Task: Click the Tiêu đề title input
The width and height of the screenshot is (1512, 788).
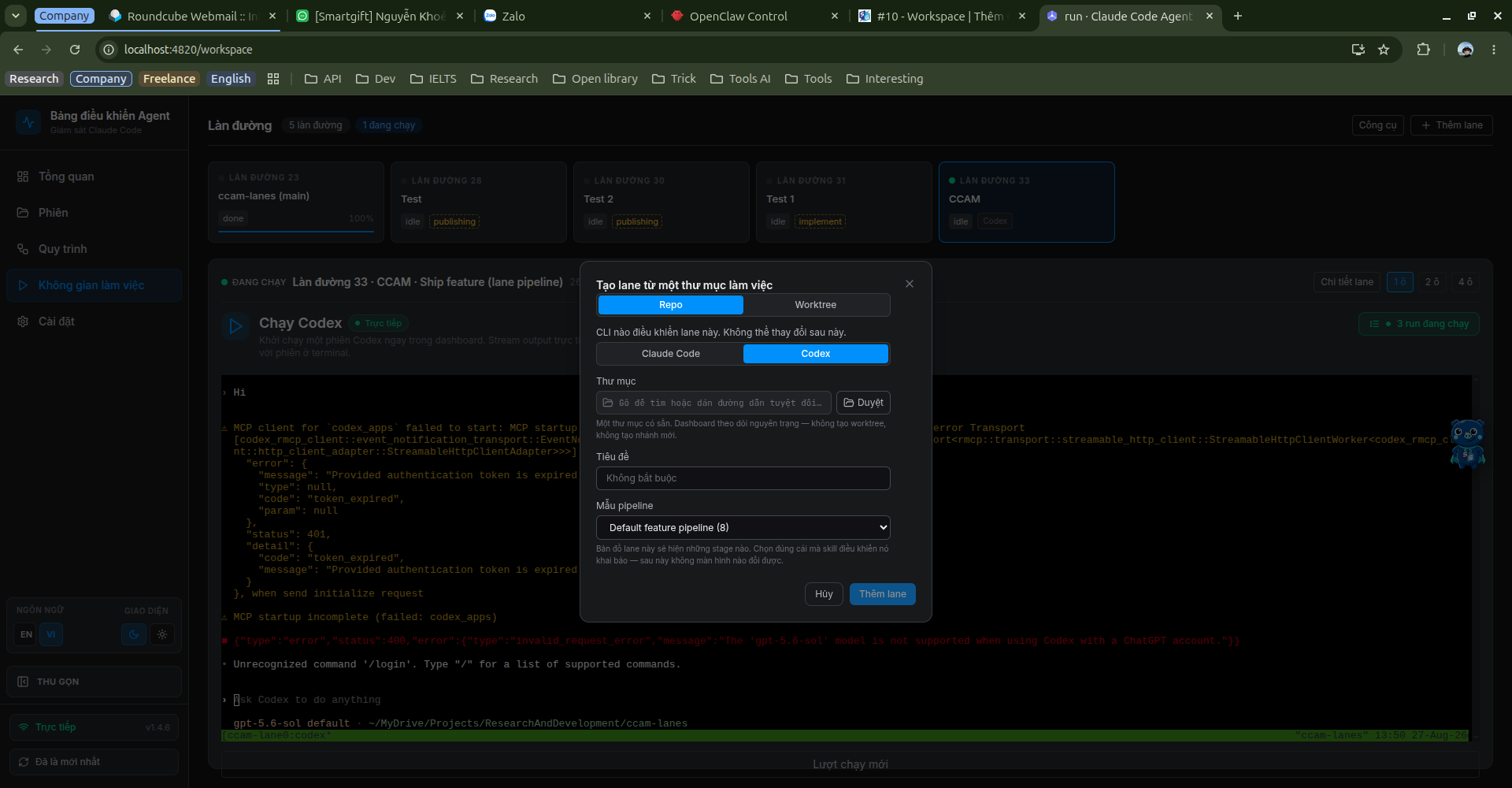Action: tap(743, 478)
